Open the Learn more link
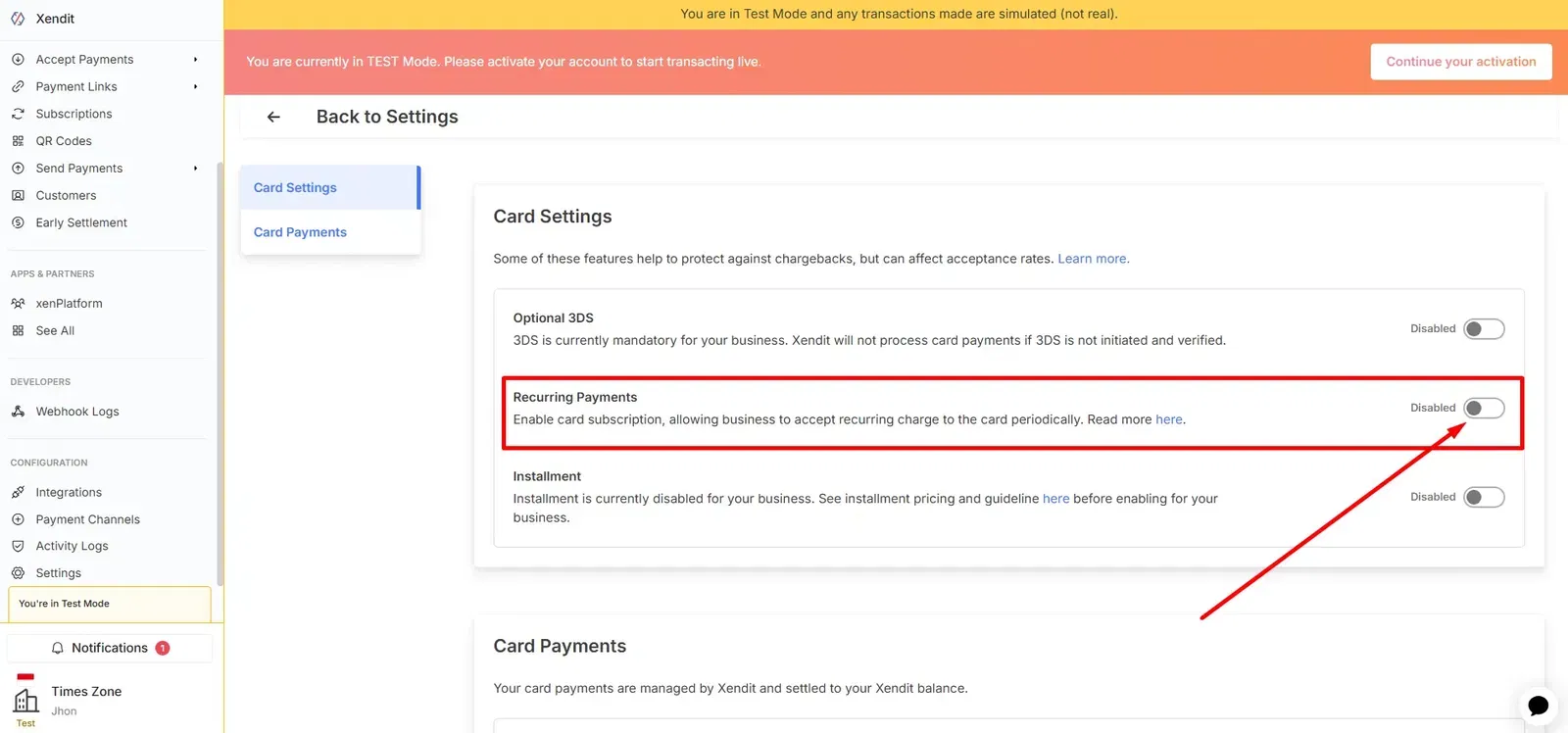The width and height of the screenshot is (1568, 733). pos(1093,259)
